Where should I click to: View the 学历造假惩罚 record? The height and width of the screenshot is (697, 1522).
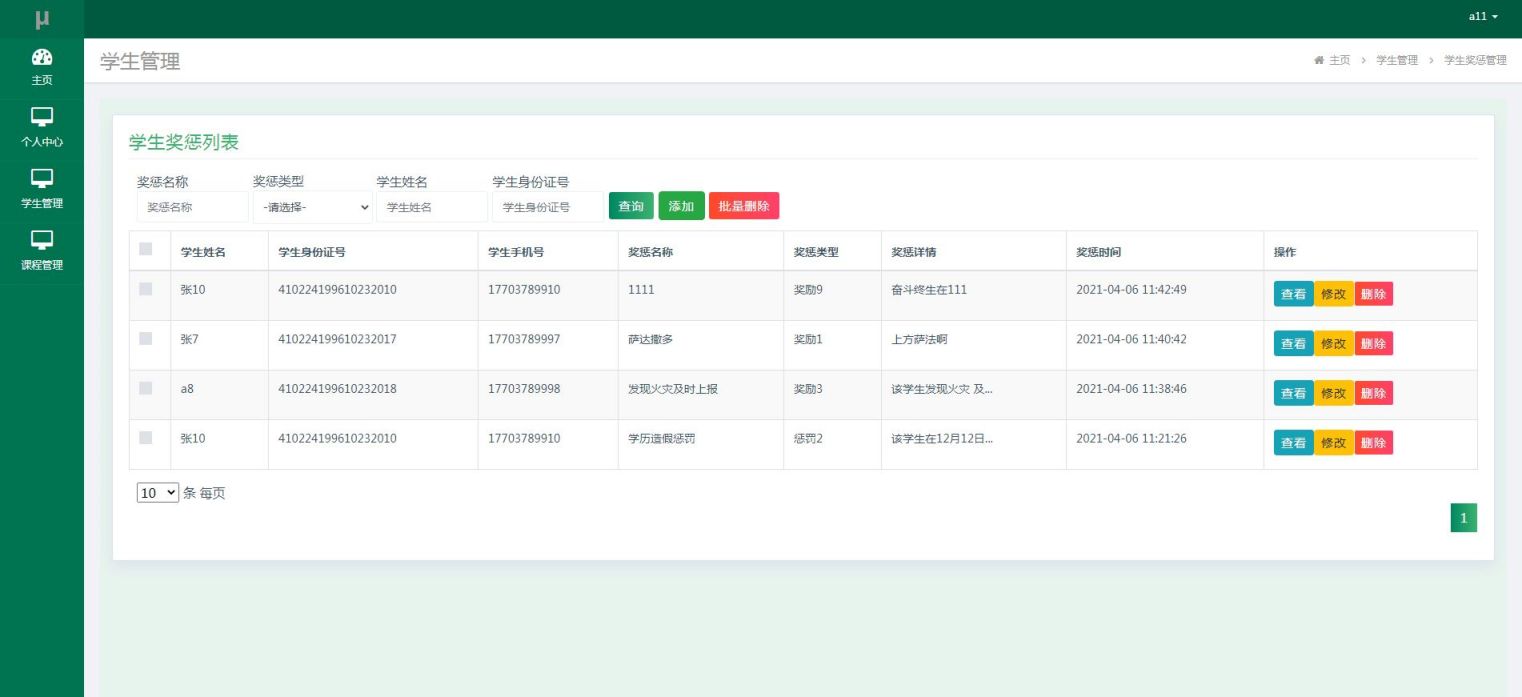[x=1294, y=442]
